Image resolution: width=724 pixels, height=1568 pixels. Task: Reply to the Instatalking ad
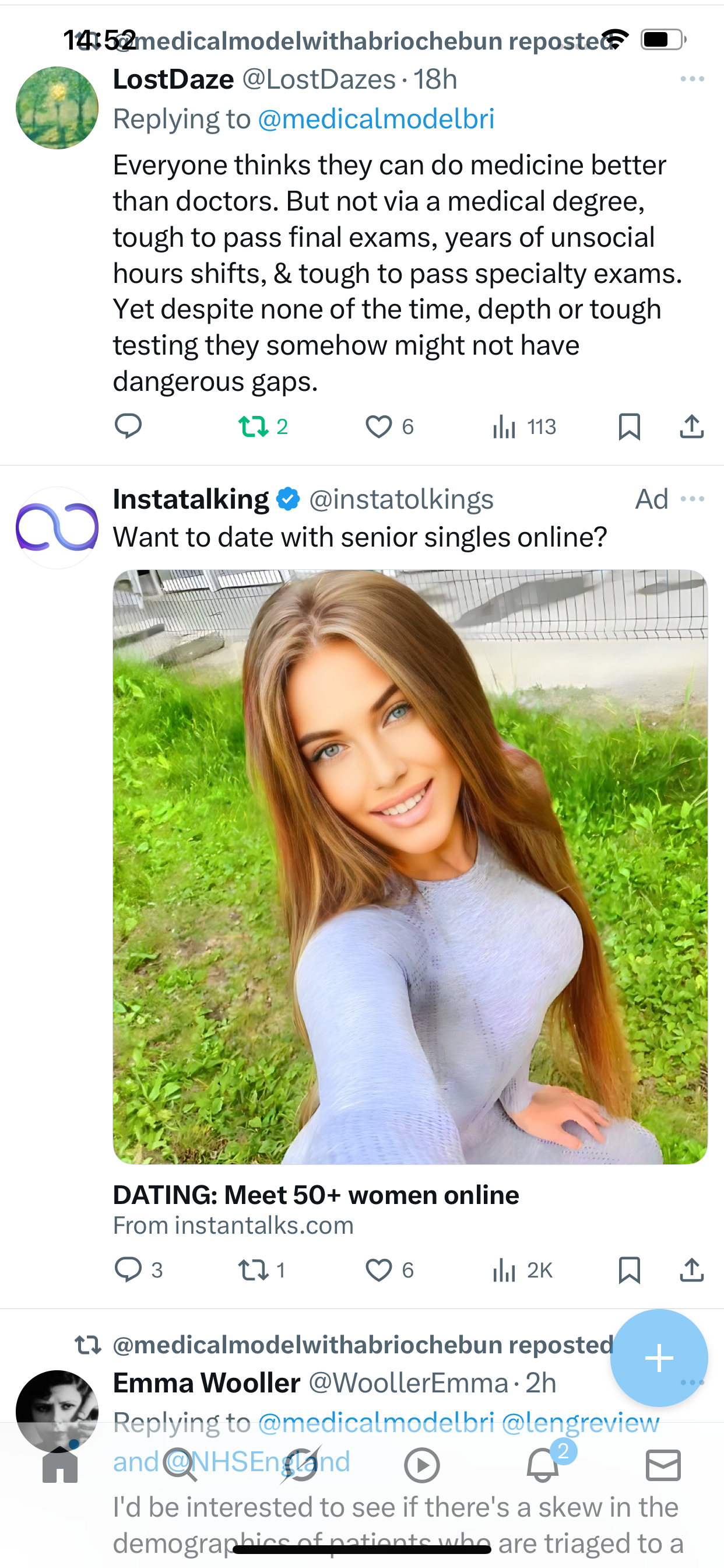point(128,1270)
